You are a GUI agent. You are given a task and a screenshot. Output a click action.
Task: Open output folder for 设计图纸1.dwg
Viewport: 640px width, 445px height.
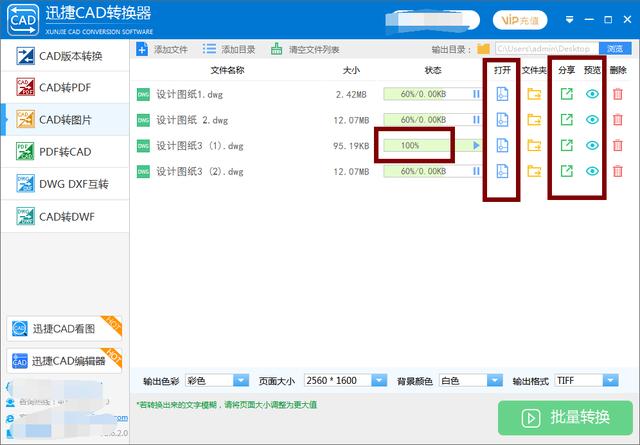tap(534, 94)
